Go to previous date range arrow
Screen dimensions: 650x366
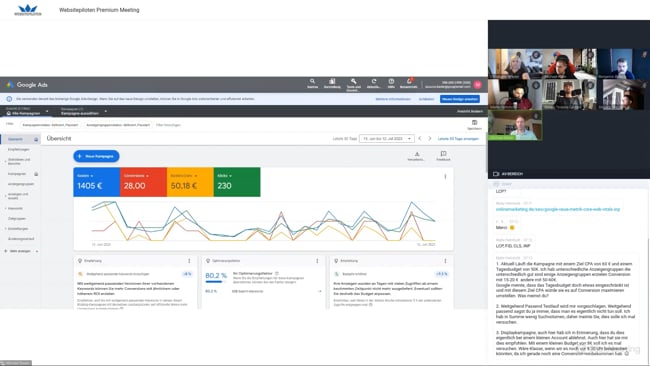pyautogui.click(x=420, y=138)
